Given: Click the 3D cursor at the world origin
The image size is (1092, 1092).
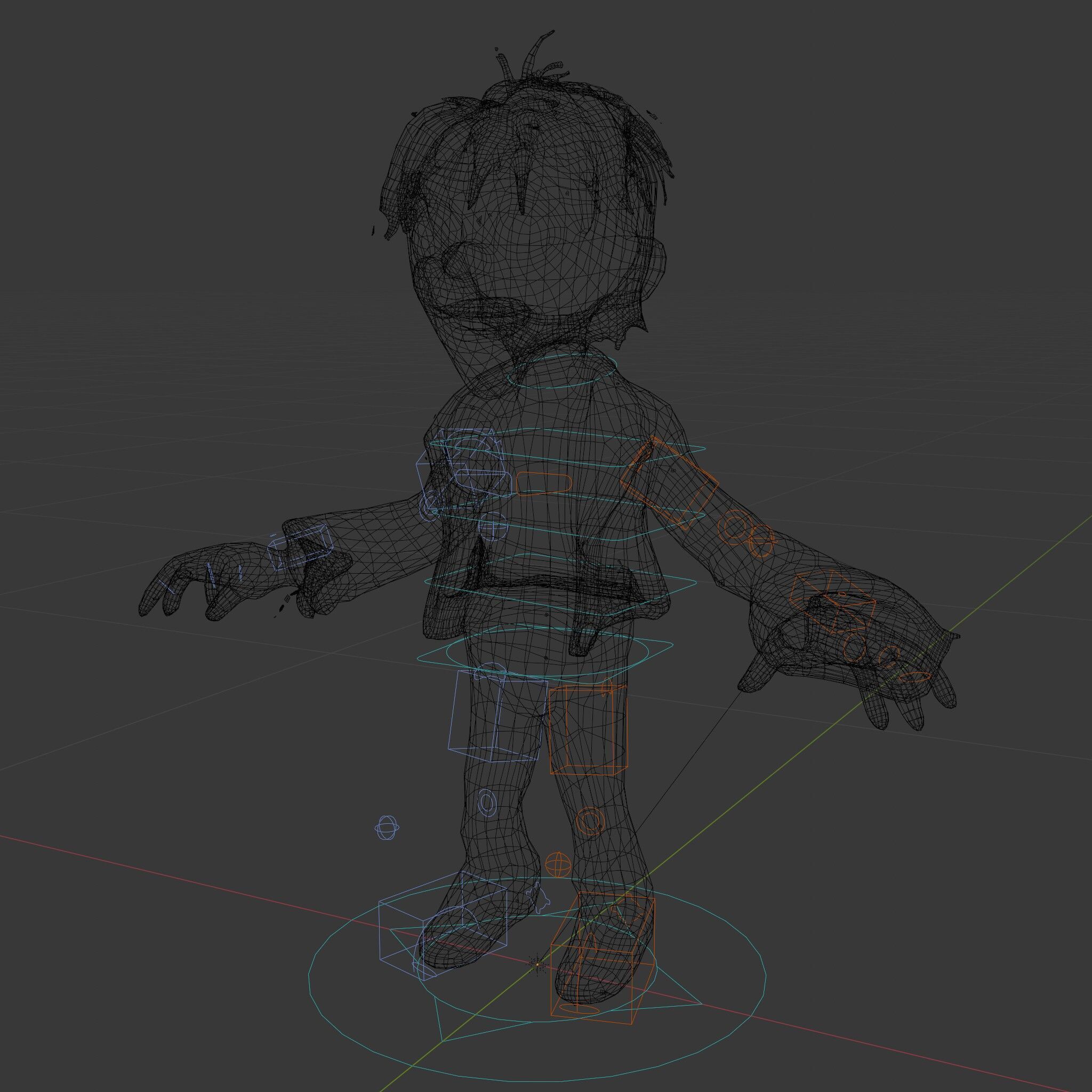Looking at the screenshot, I should tap(536, 964).
